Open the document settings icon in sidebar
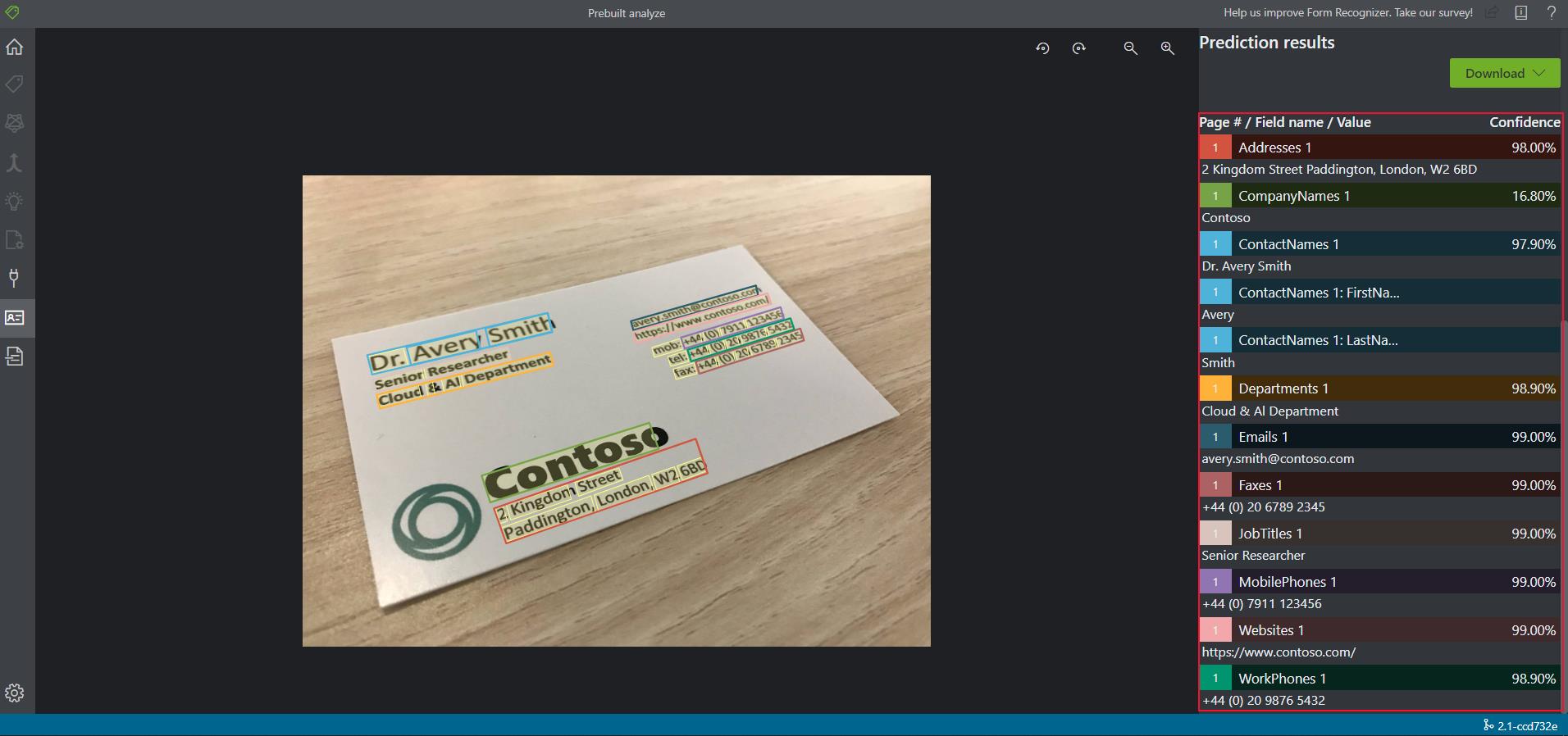Viewport: 1568px width, 736px height. click(15, 239)
